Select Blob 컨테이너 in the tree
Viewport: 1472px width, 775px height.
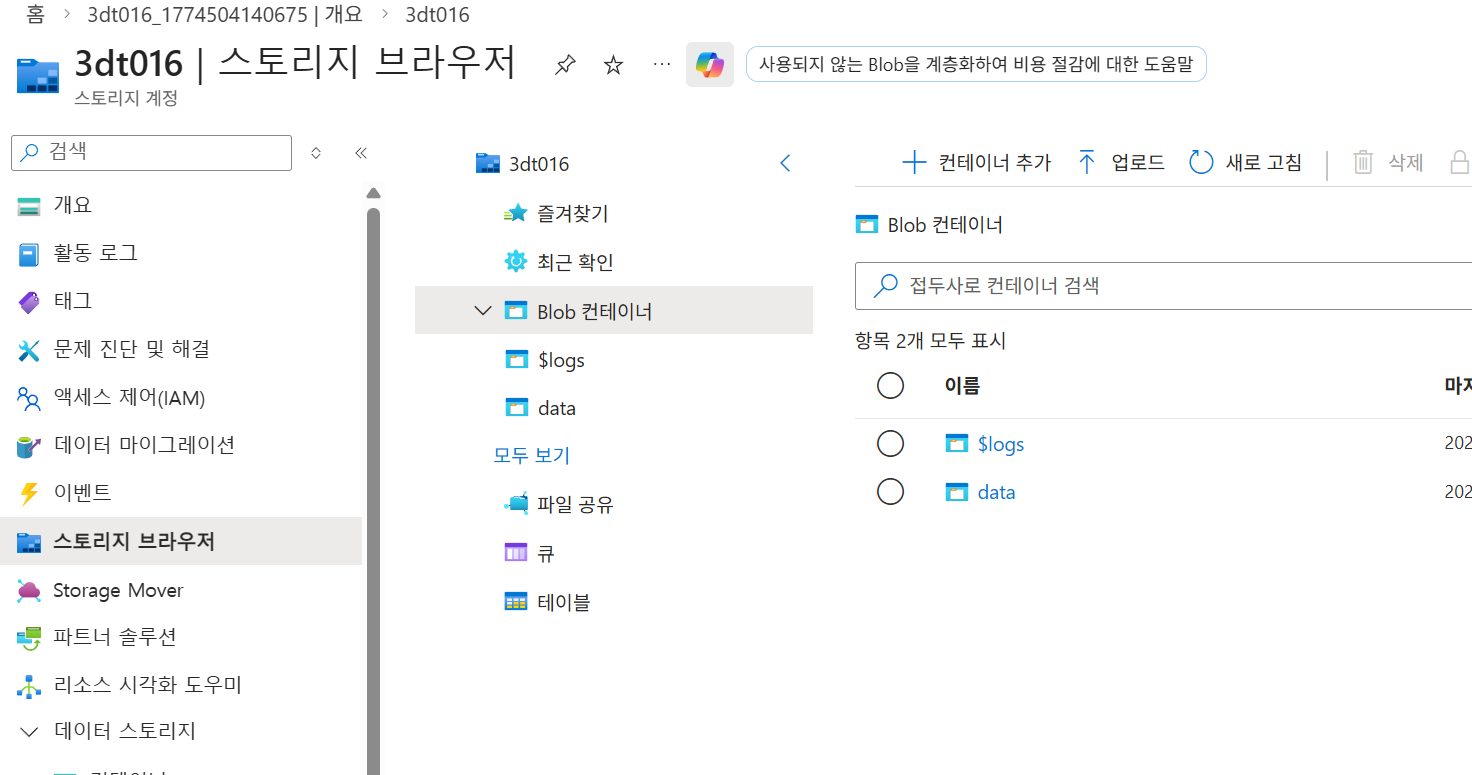click(614, 311)
